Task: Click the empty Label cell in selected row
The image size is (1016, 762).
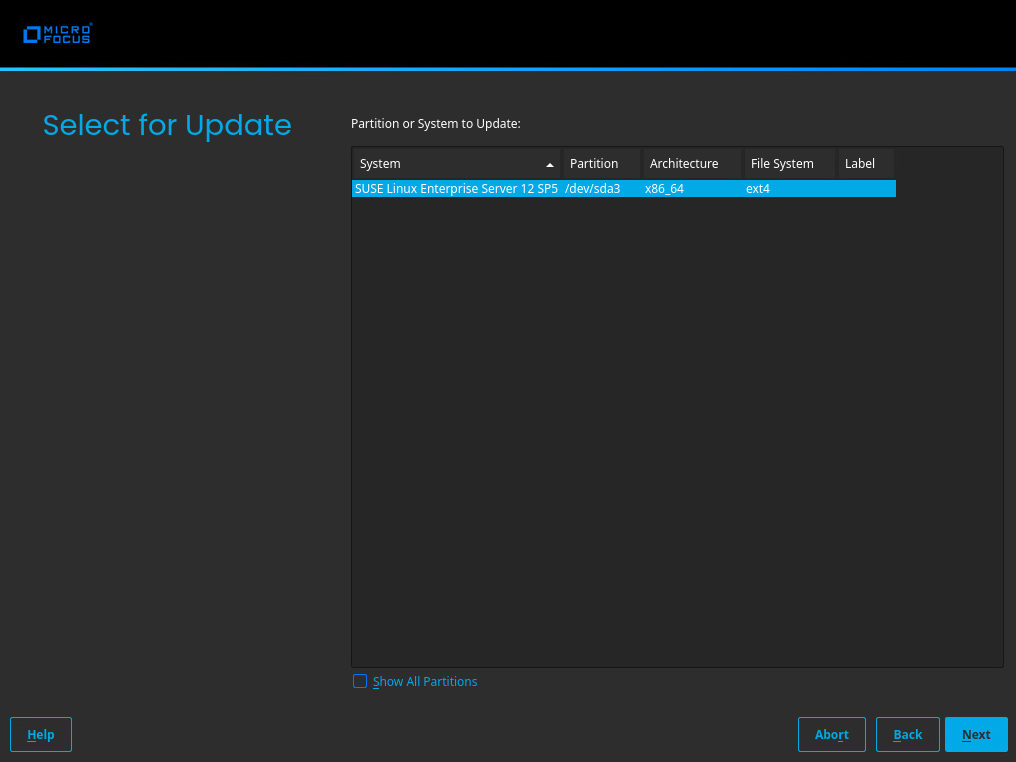Action: pyautogui.click(x=866, y=189)
